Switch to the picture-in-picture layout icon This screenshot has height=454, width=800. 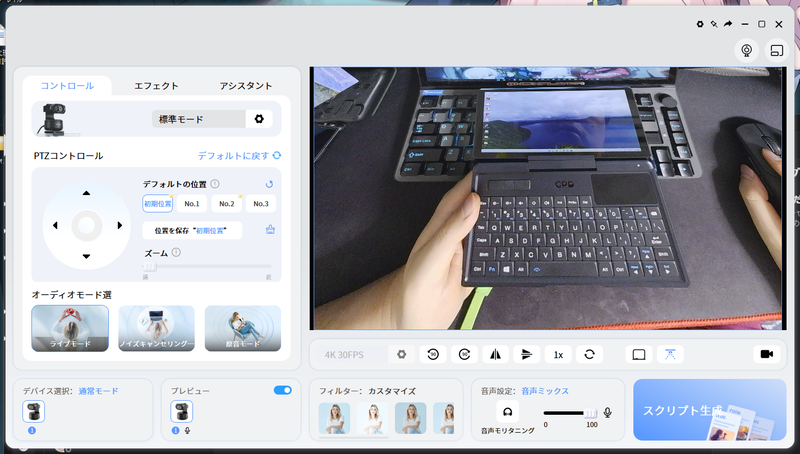[777, 51]
